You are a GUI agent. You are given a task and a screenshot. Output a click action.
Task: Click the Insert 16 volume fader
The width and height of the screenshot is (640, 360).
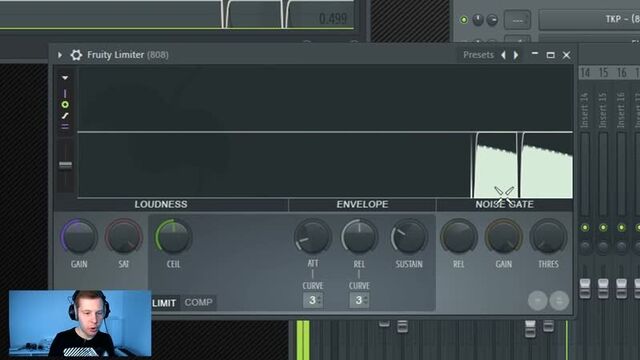pos(621,288)
